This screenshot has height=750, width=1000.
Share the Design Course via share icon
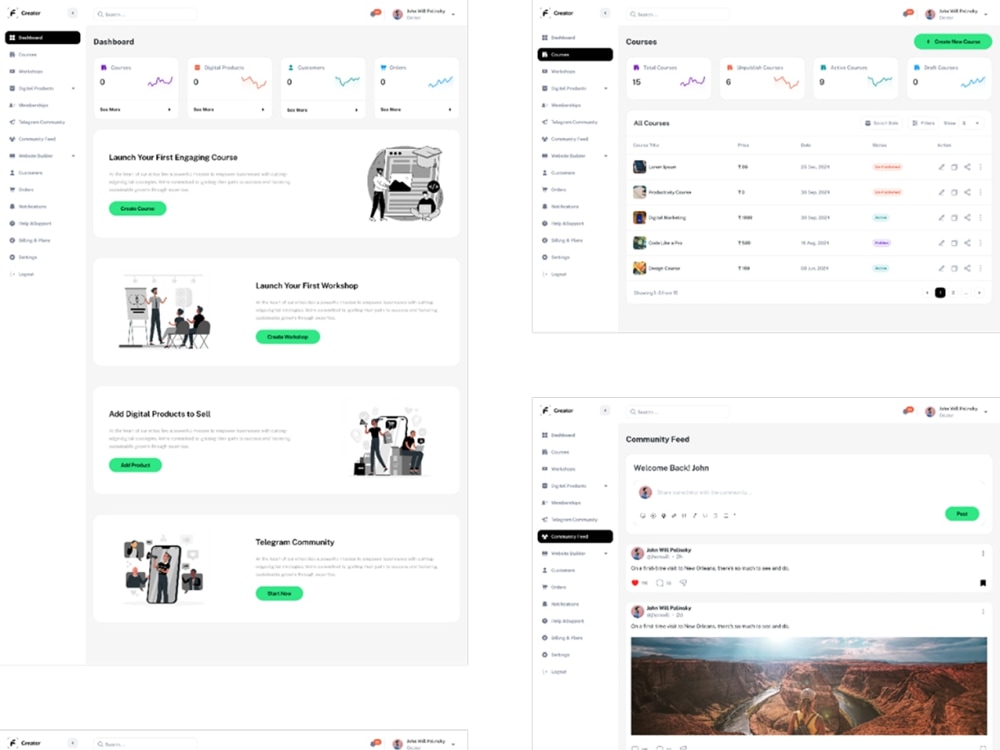967,268
